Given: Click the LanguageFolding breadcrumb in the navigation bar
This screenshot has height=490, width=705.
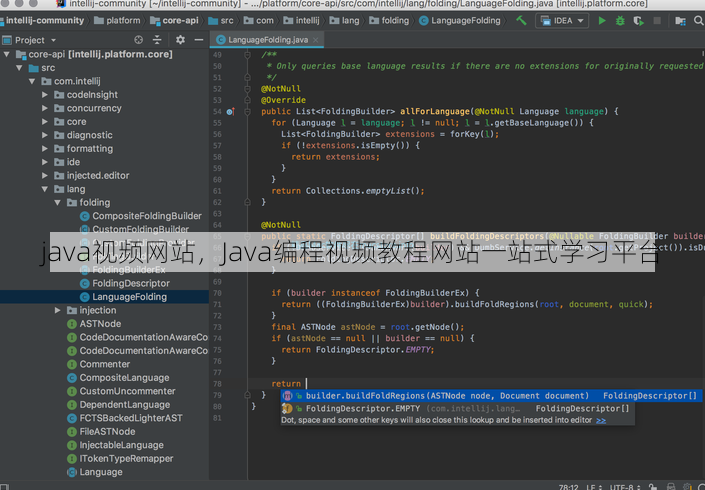Looking at the screenshot, I should pos(460,21).
